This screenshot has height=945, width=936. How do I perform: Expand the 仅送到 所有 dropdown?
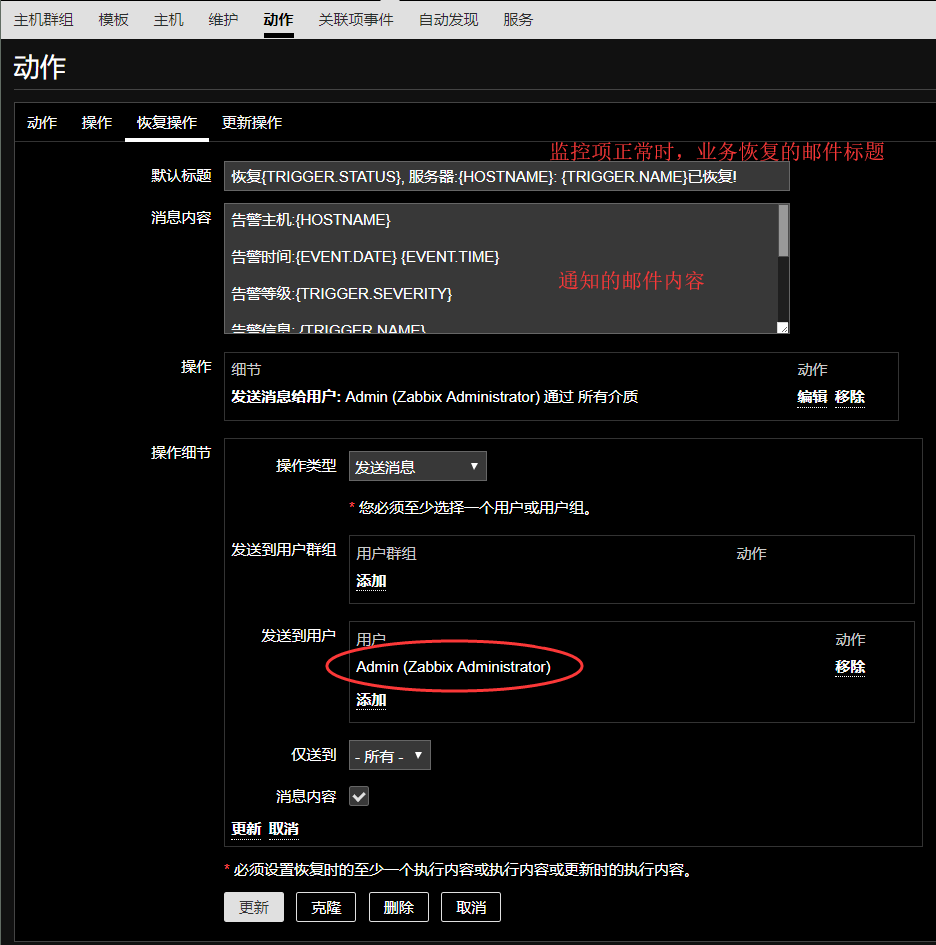pos(390,756)
